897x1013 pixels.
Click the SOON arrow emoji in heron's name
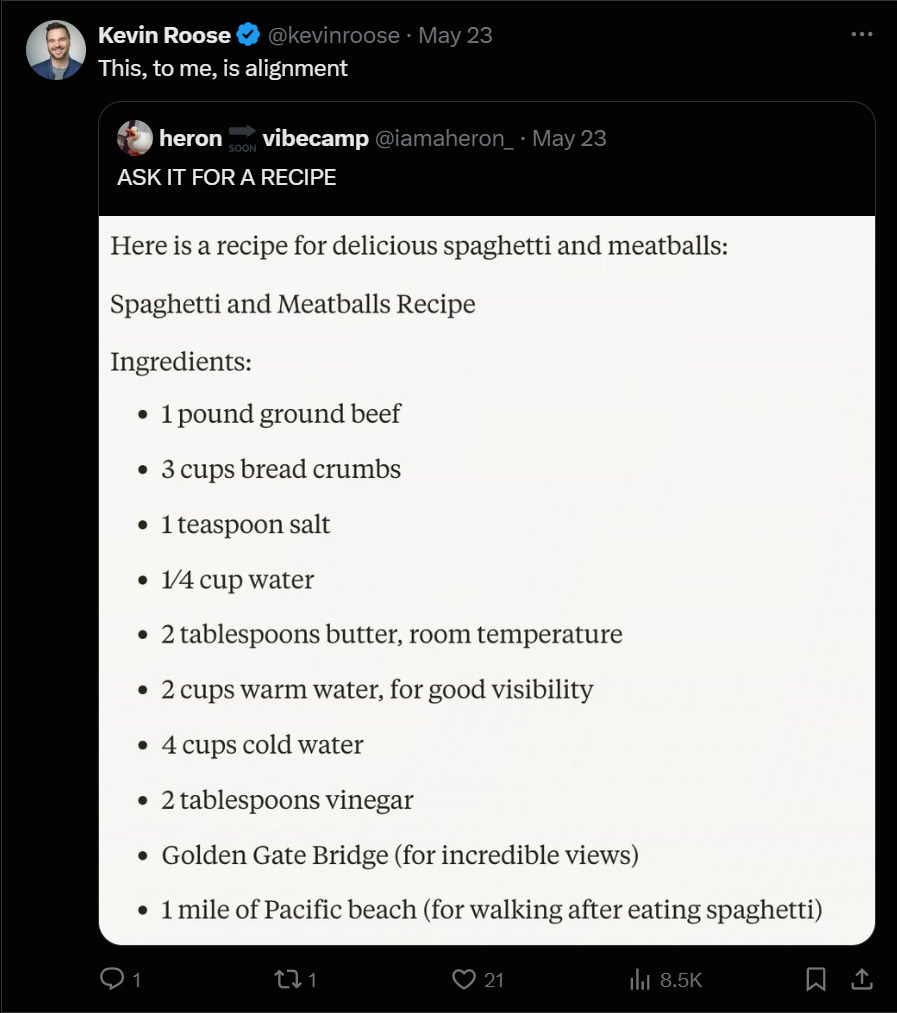click(x=242, y=138)
